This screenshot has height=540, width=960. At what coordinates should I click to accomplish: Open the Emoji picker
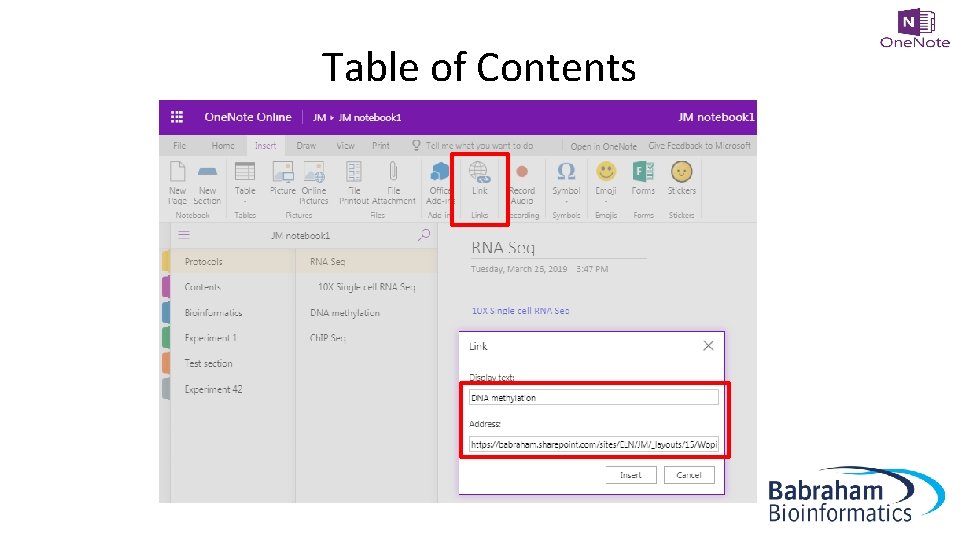point(606,182)
